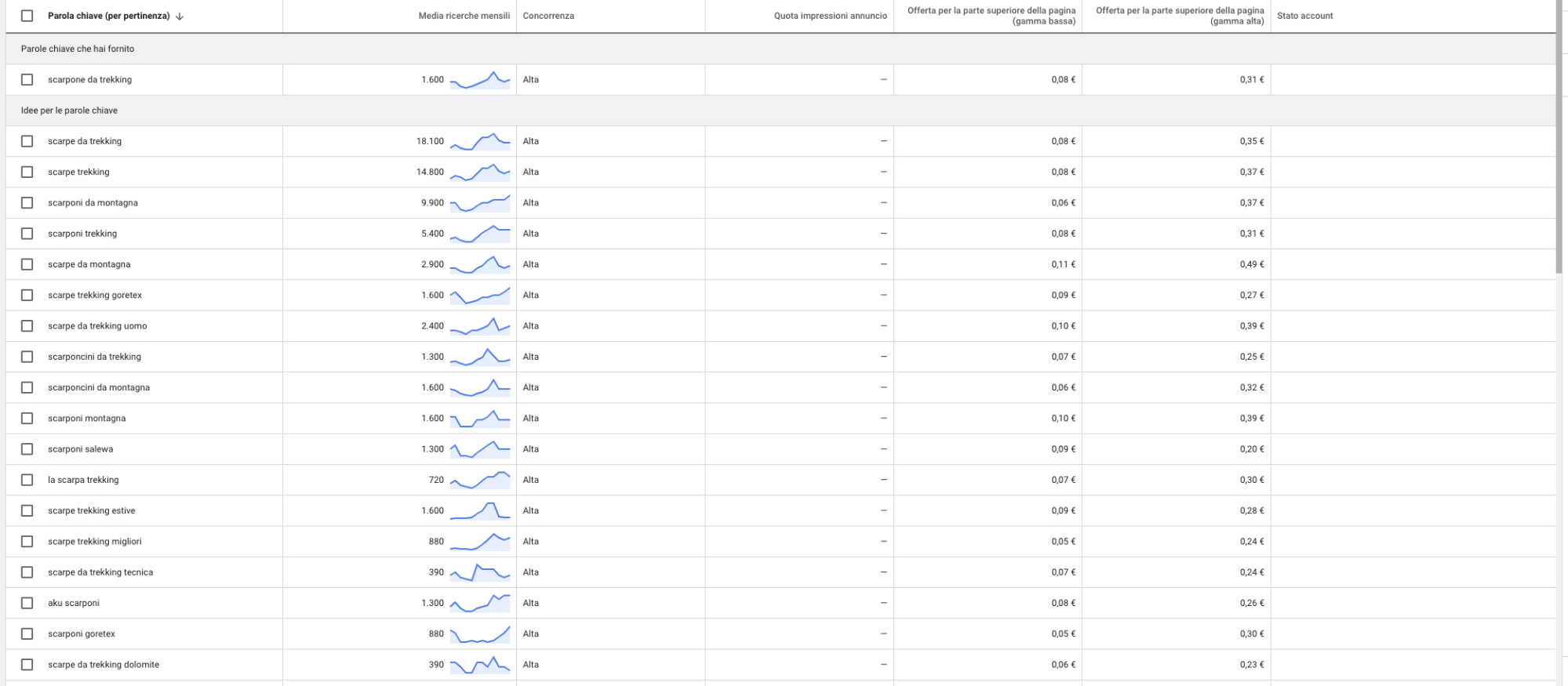This screenshot has height=686, width=1568.
Task: Click the keyword 'la scarpa trekking'
Action: click(x=83, y=480)
